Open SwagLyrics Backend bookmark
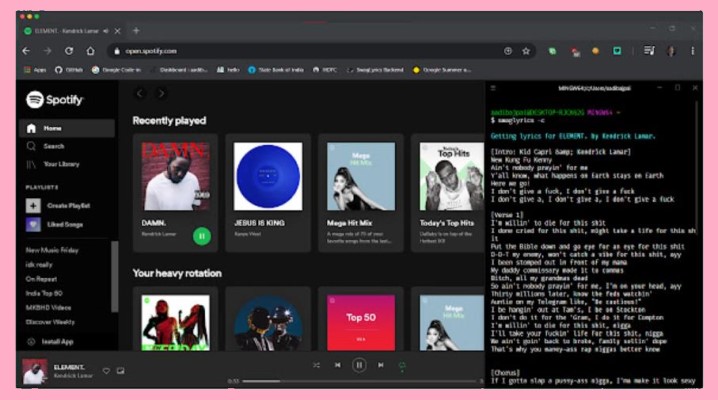 click(x=375, y=70)
